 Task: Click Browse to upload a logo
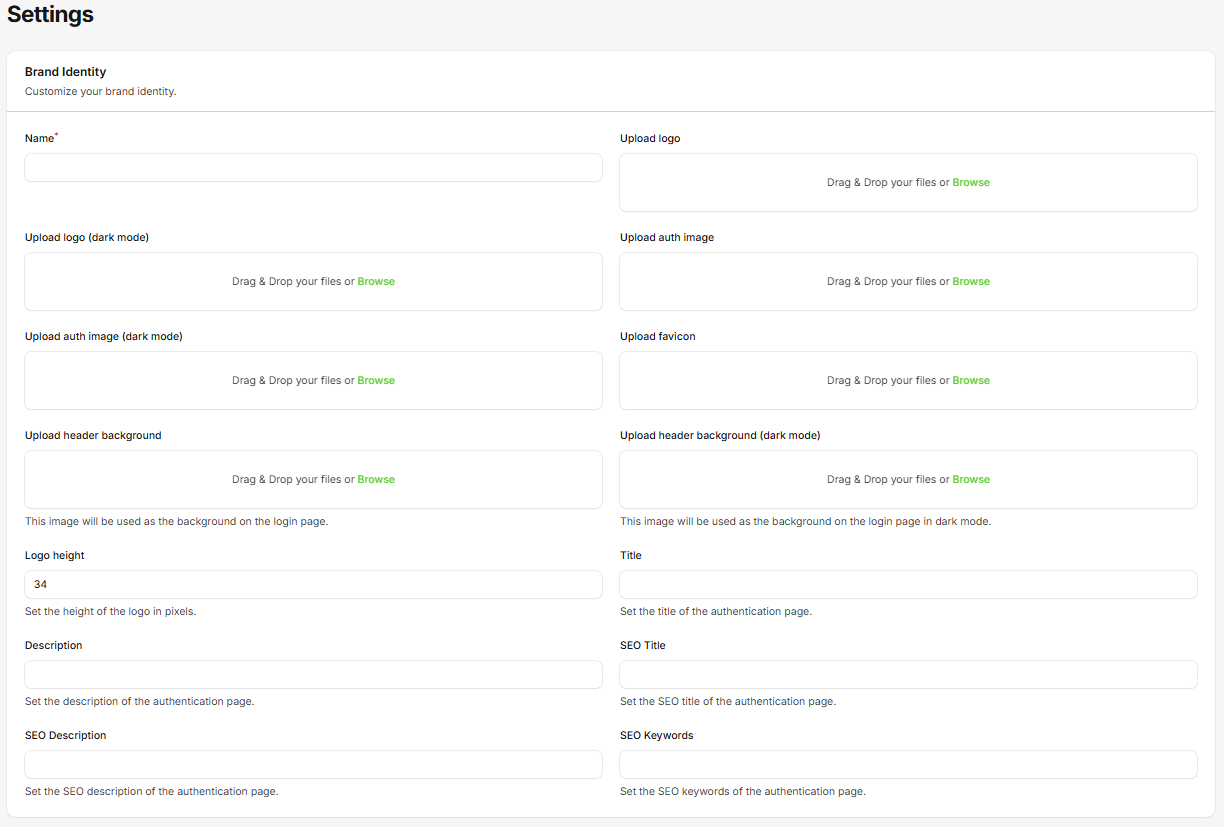click(970, 182)
